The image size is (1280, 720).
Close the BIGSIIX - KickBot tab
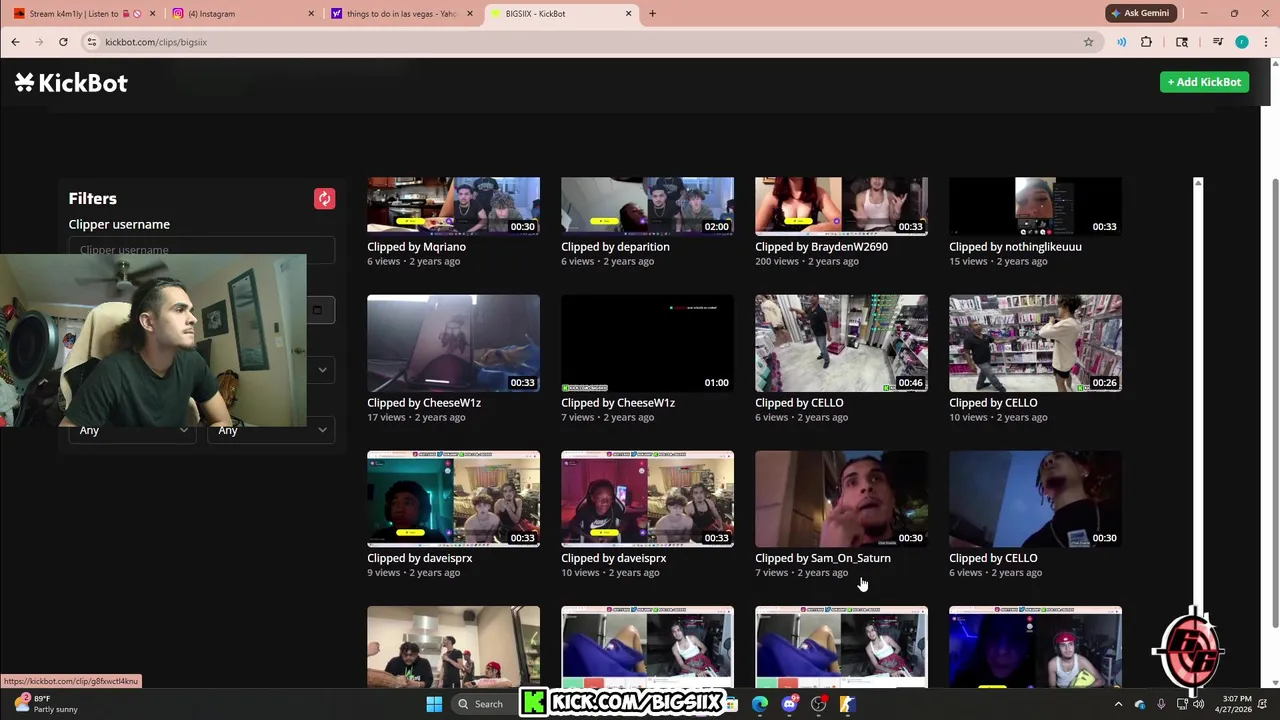tap(628, 13)
